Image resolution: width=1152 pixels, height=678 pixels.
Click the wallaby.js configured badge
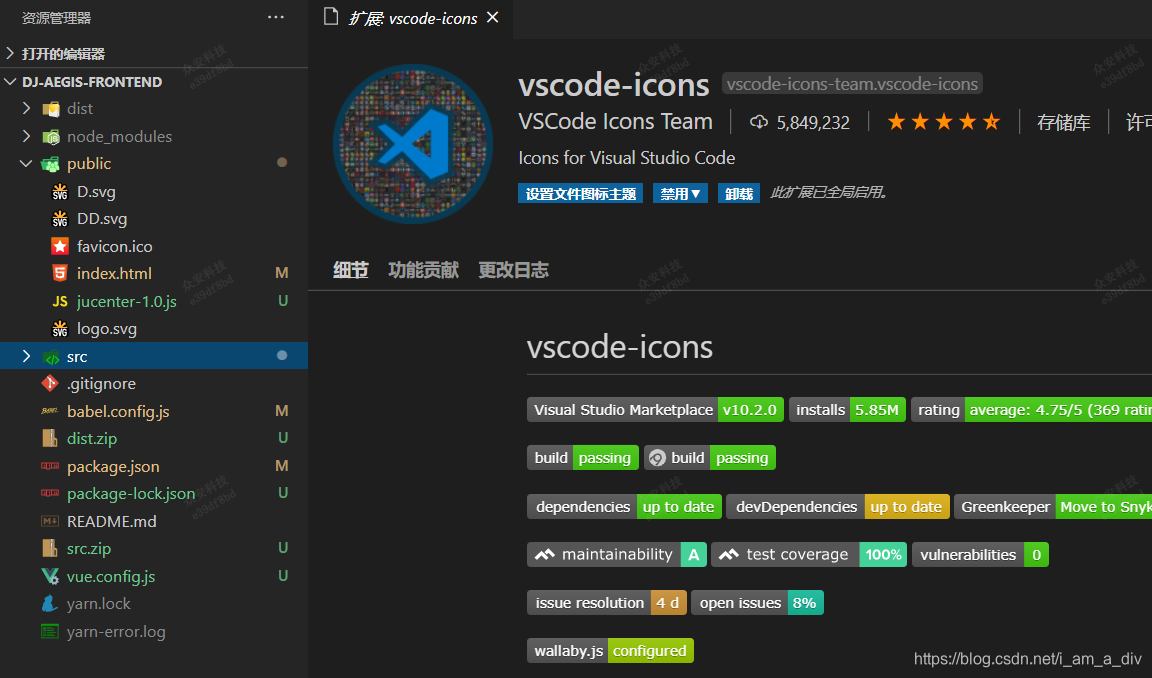click(x=610, y=651)
